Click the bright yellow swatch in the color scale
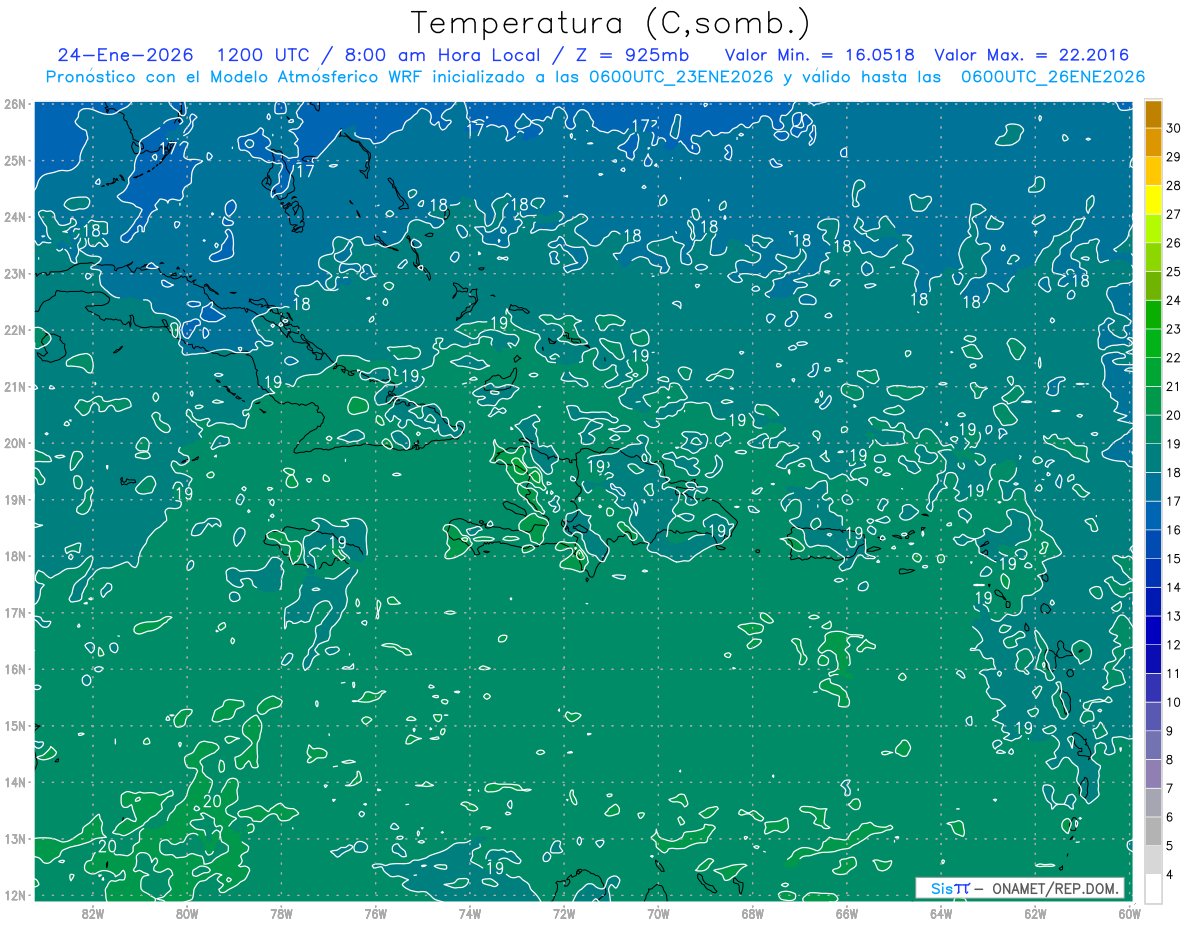This screenshot has width=1200, height=927. pos(1153,200)
